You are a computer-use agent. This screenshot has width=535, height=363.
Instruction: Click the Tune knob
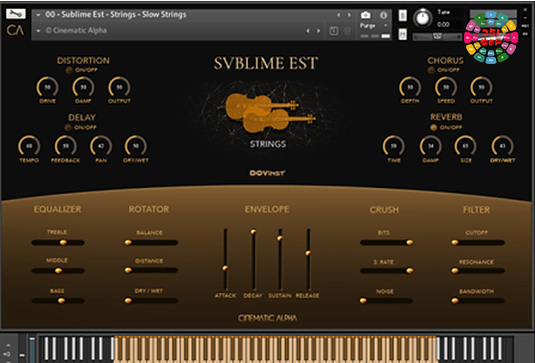pyautogui.click(x=422, y=18)
